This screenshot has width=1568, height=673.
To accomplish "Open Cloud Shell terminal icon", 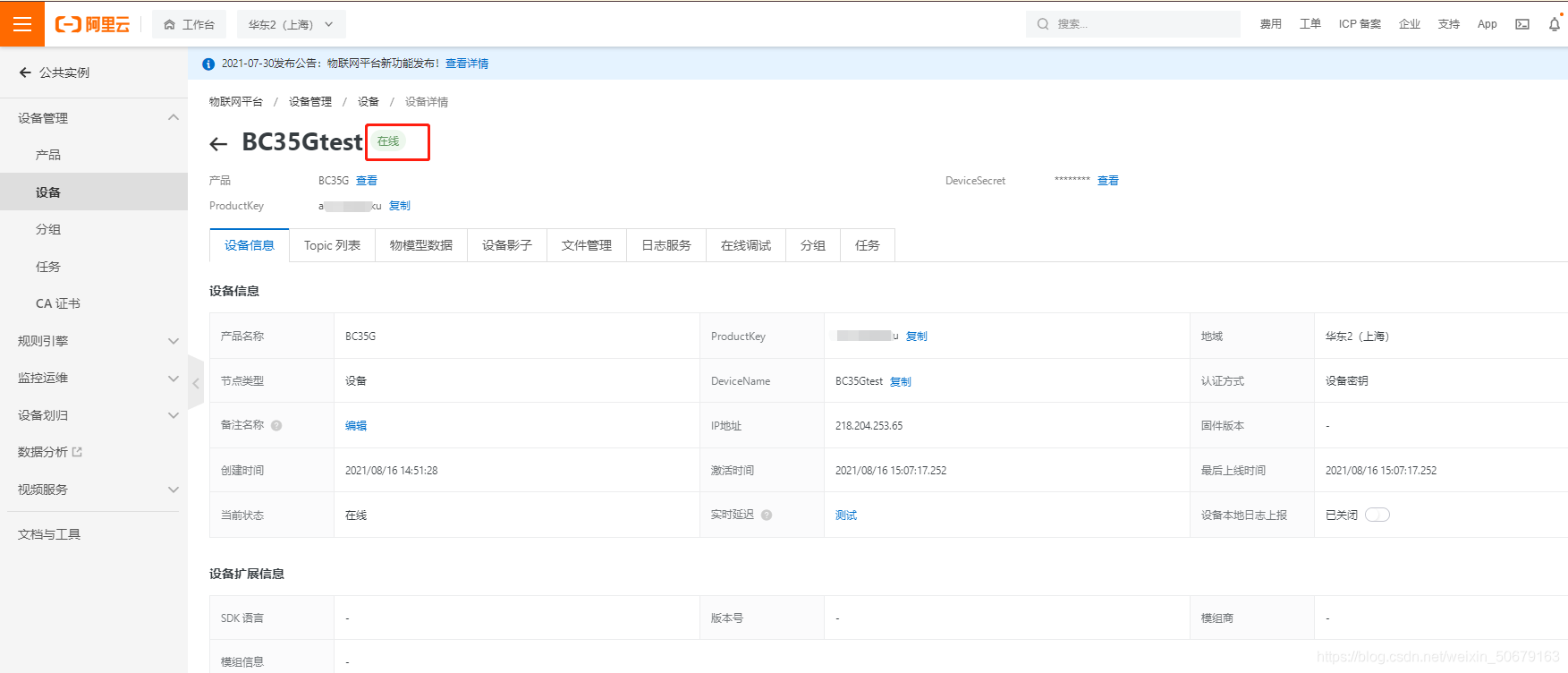I will point(1521,24).
